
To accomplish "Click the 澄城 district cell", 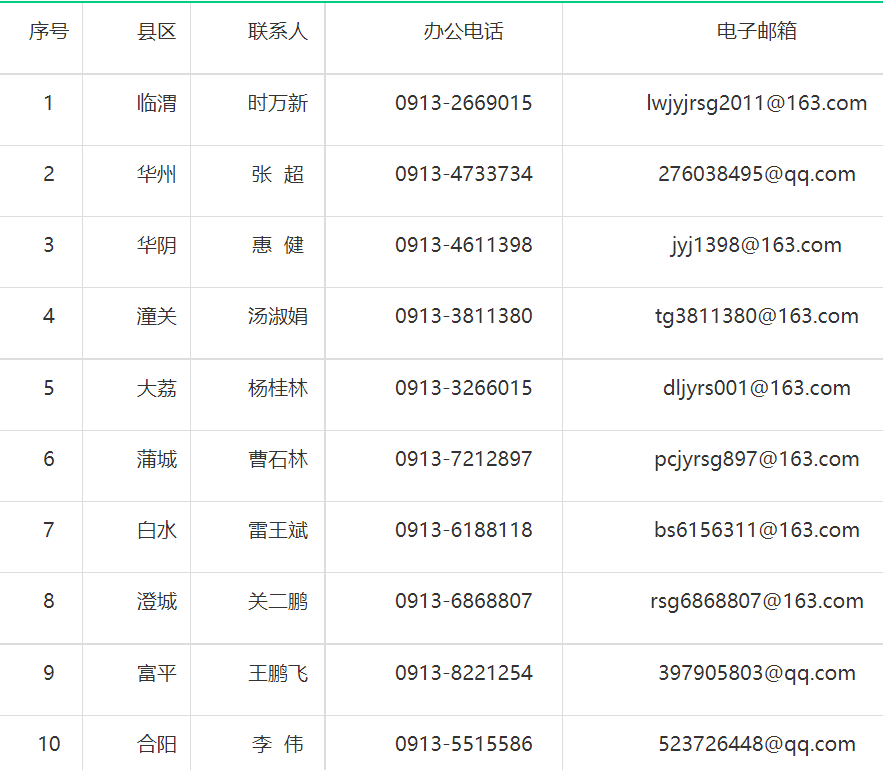I will coord(156,601).
